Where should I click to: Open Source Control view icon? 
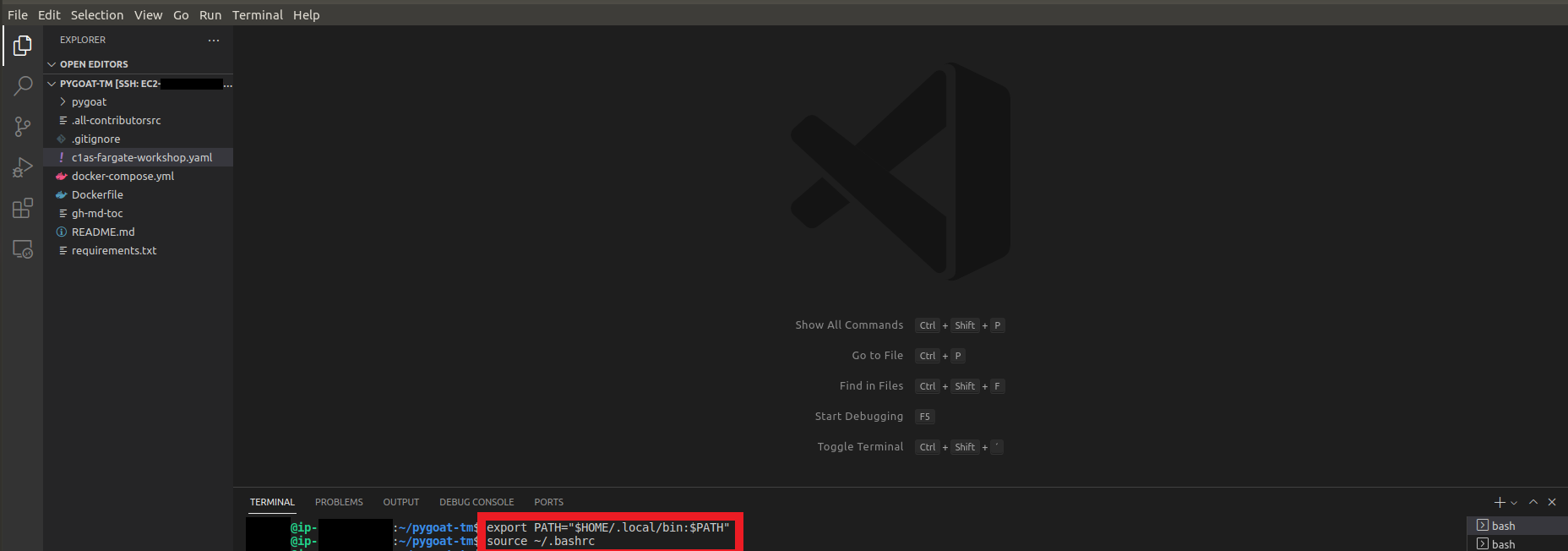23,127
